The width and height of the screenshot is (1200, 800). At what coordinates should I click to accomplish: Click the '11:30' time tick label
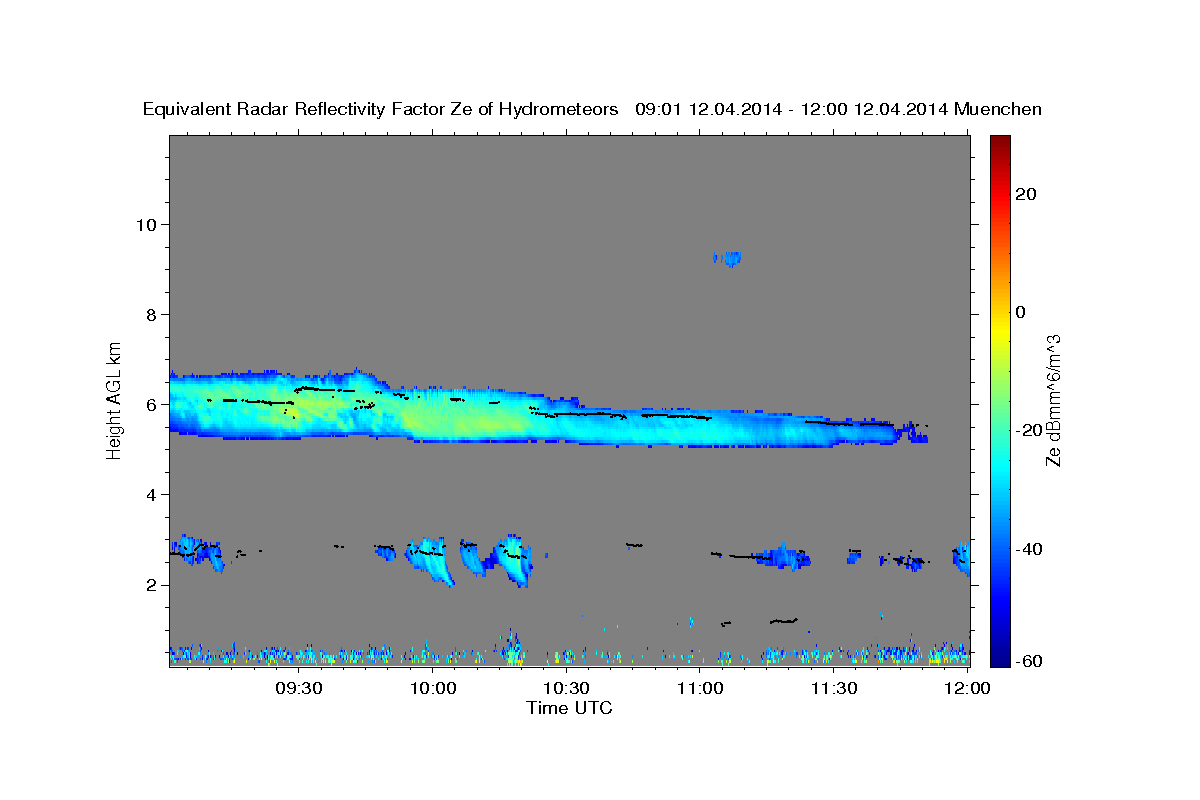833,689
